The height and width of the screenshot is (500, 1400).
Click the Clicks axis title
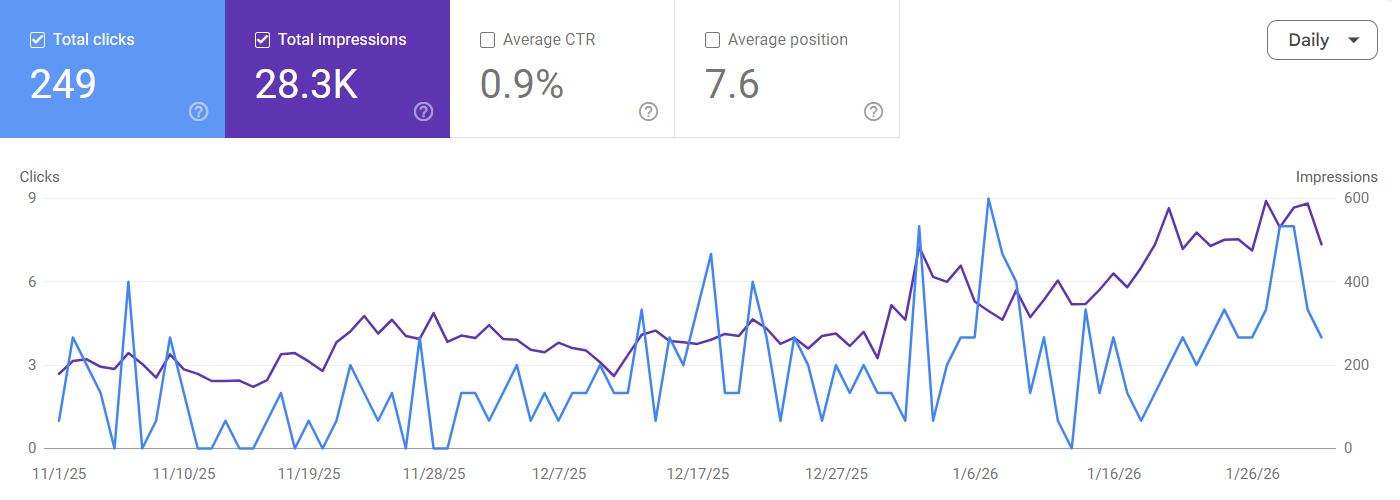(40, 177)
